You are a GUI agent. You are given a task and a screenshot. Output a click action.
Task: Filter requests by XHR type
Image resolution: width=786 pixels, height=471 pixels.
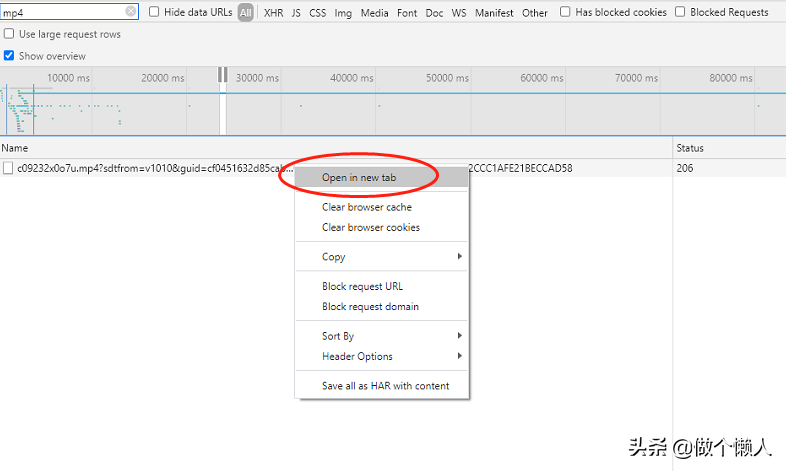point(273,13)
